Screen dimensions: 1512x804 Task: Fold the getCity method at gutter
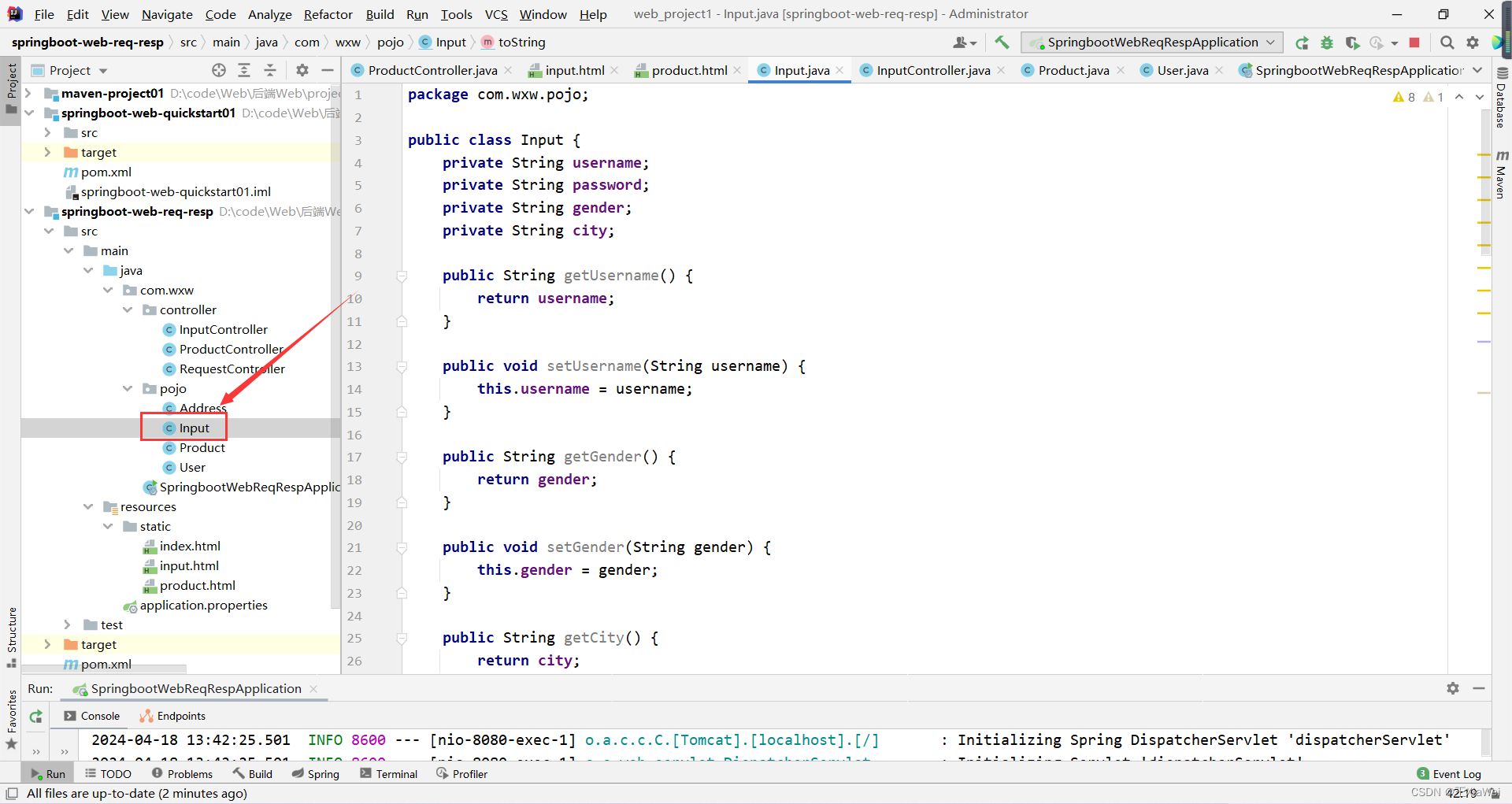pos(402,638)
